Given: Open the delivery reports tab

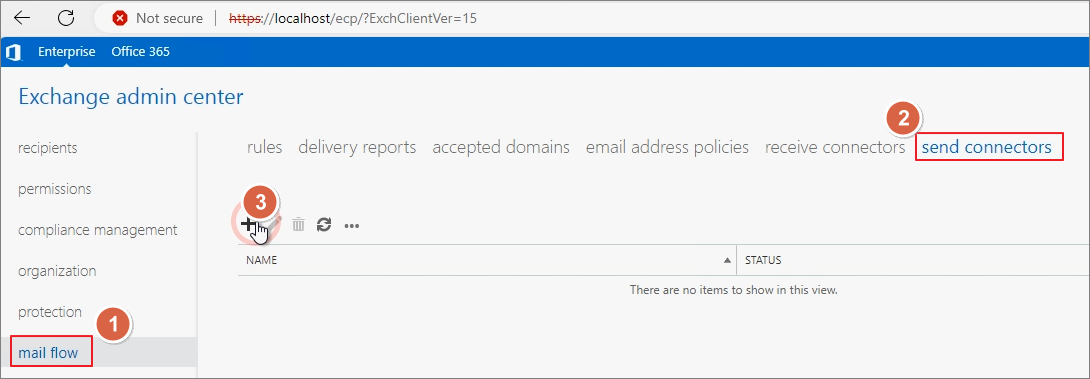Looking at the screenshot, I should [357, 147].
